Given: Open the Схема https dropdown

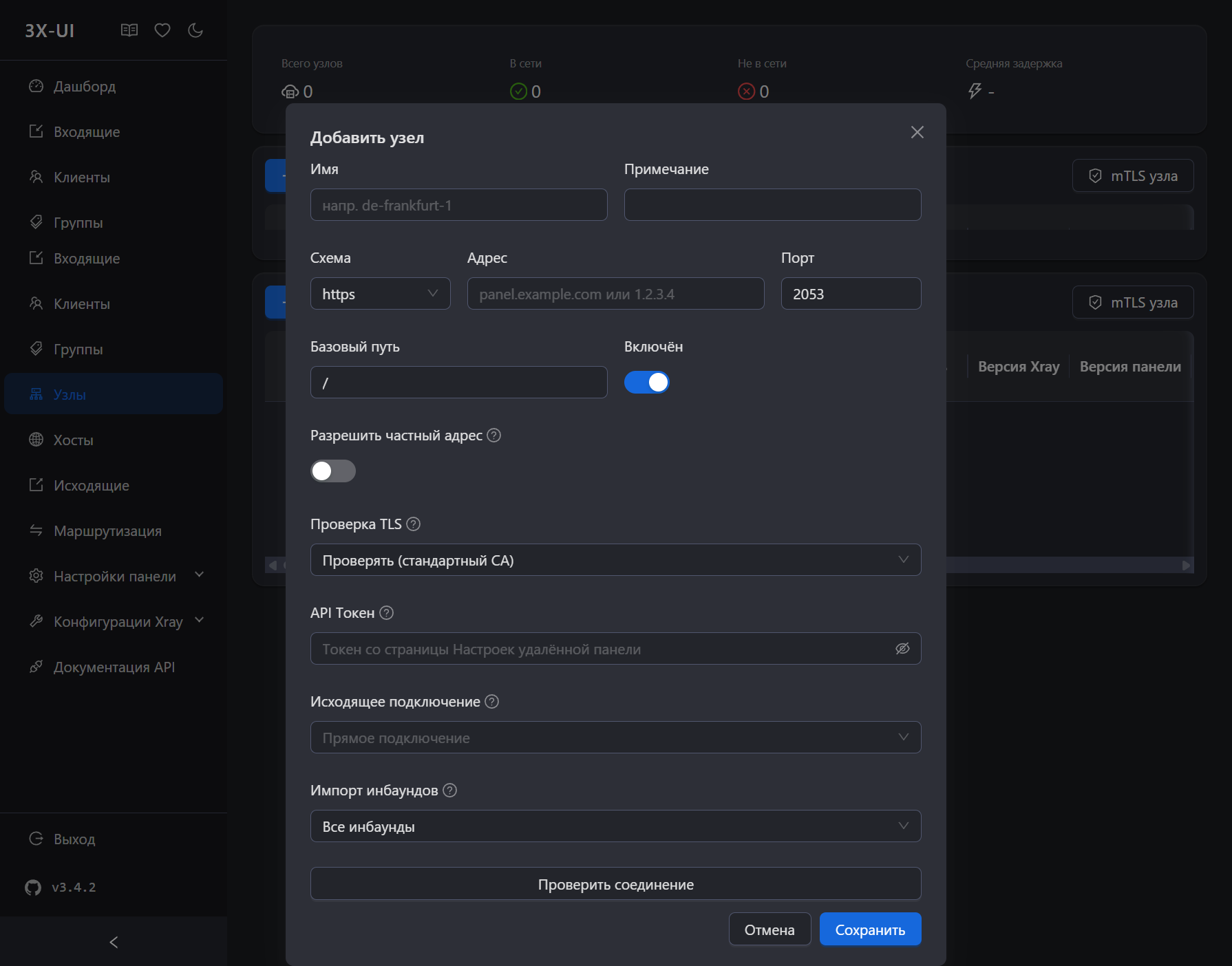Looking at the screenshot, I should 381,294.
